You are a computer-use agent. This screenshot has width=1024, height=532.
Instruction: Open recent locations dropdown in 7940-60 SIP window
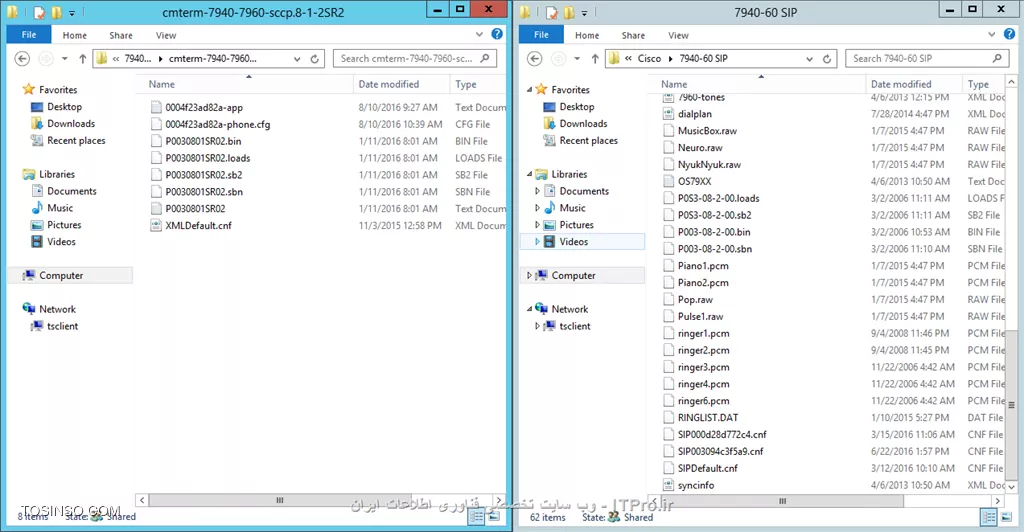click(577, 59)
